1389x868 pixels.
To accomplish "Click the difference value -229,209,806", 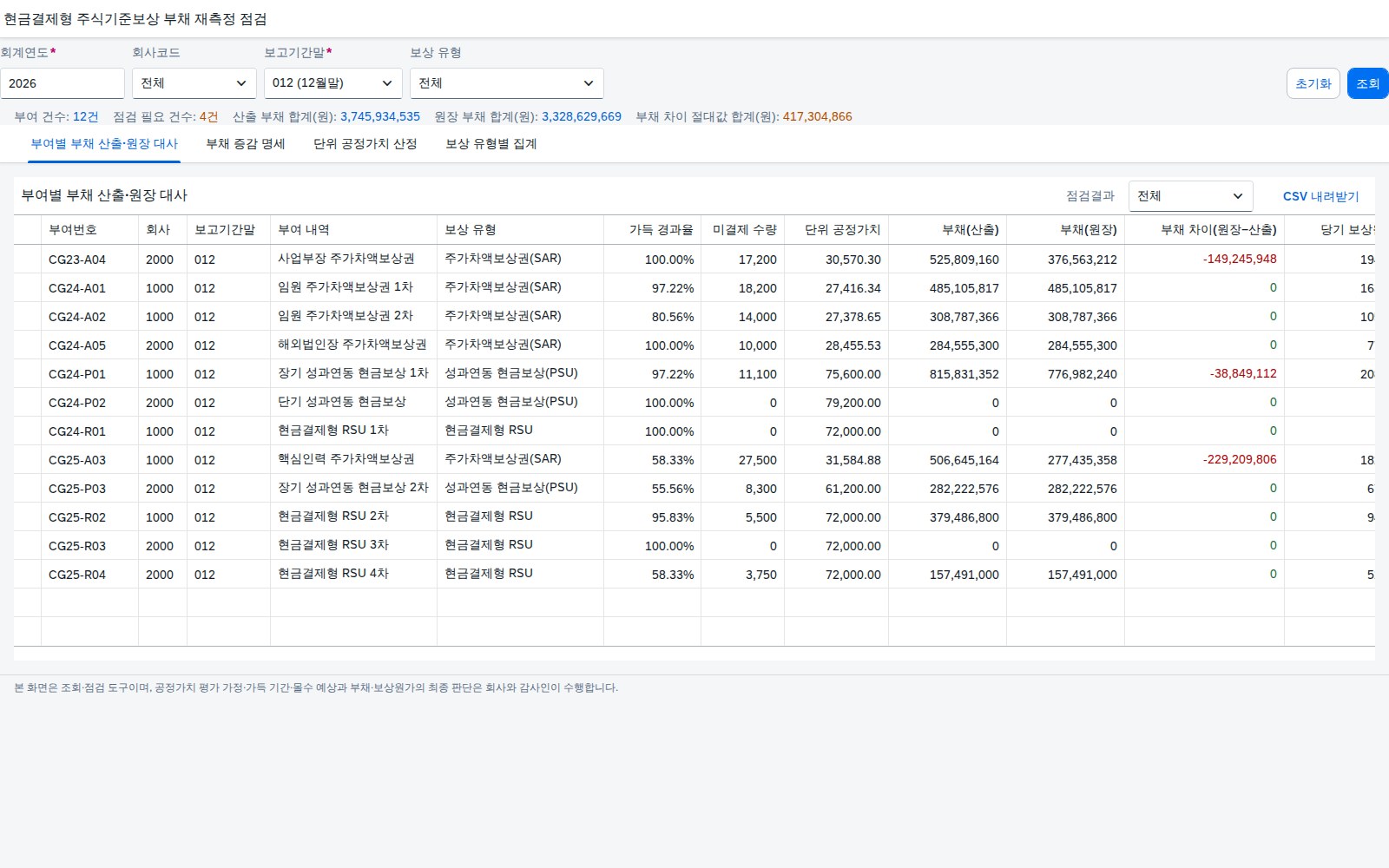I will (x=1240, y=459).
